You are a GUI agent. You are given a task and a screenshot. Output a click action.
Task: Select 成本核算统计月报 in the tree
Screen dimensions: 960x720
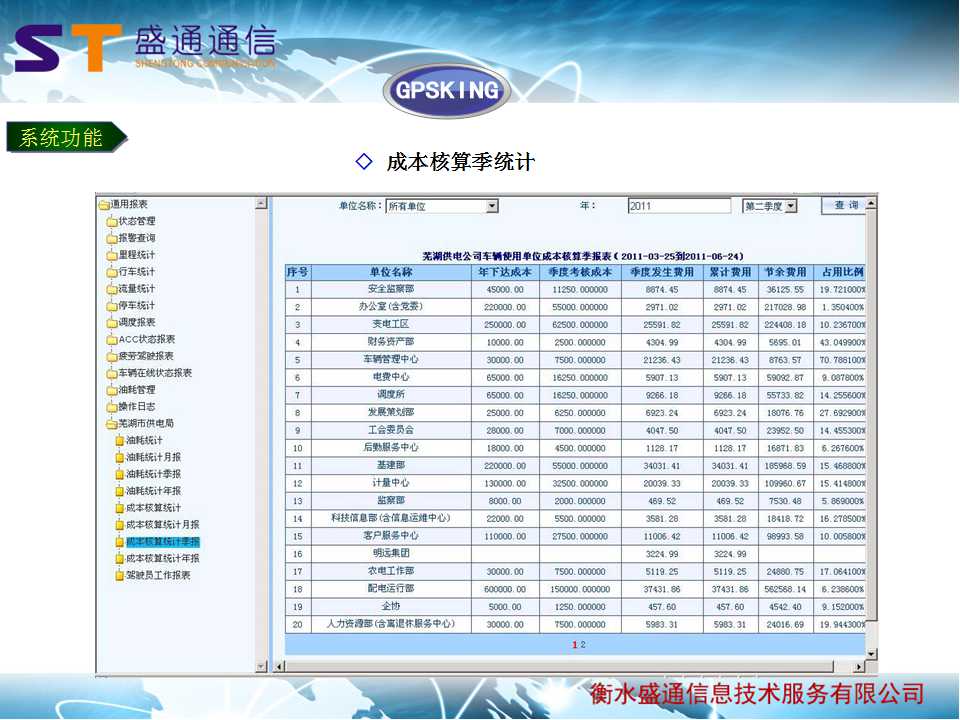click(x=162, y=524)
